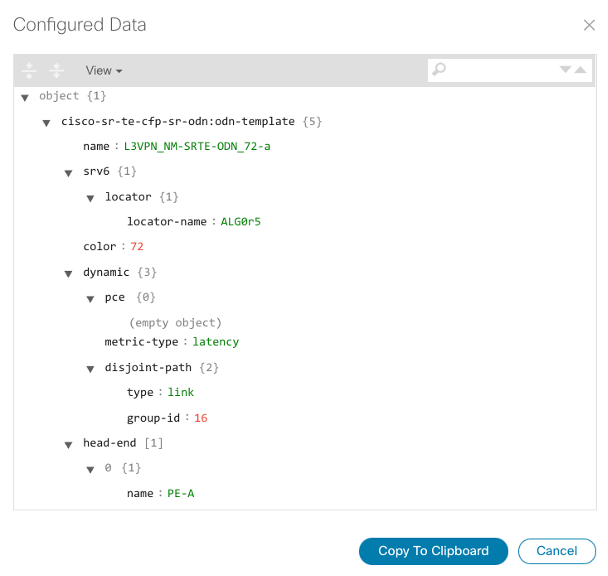Viewport: 608px width, 576px height.
Task: Collapse the srv6 node
Action: [x=69, y=172]
